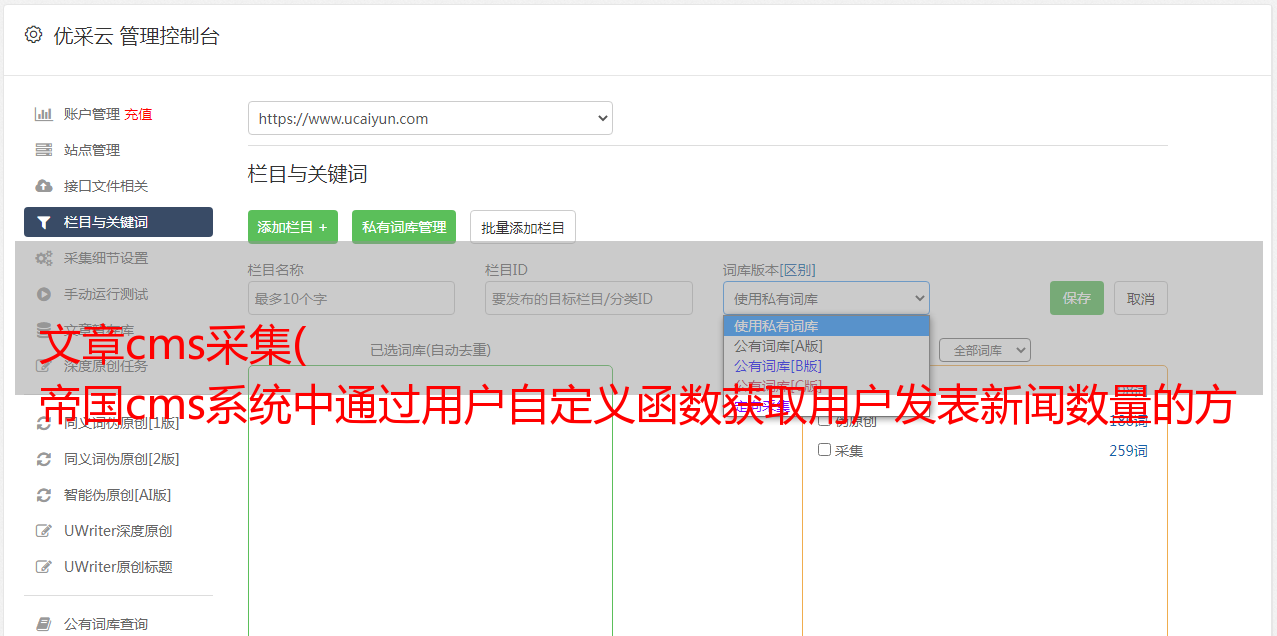Click the cloud upload icon for 接口文件相关

[x=44, y=186]
